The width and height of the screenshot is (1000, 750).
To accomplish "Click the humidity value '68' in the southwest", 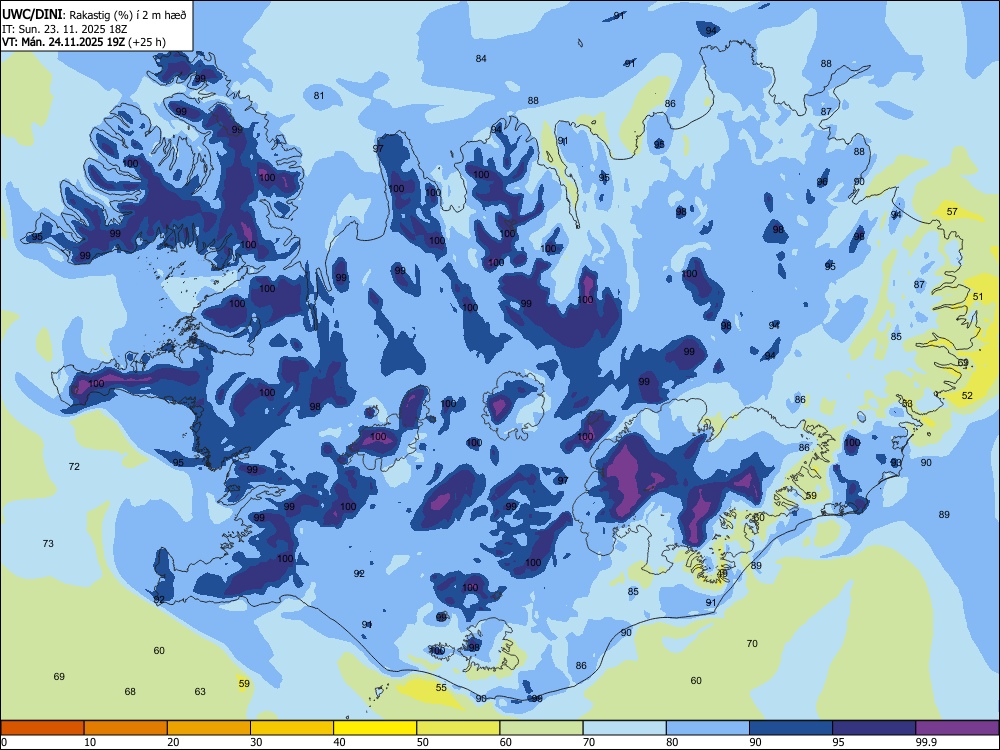I will click(x=130, y=691).
